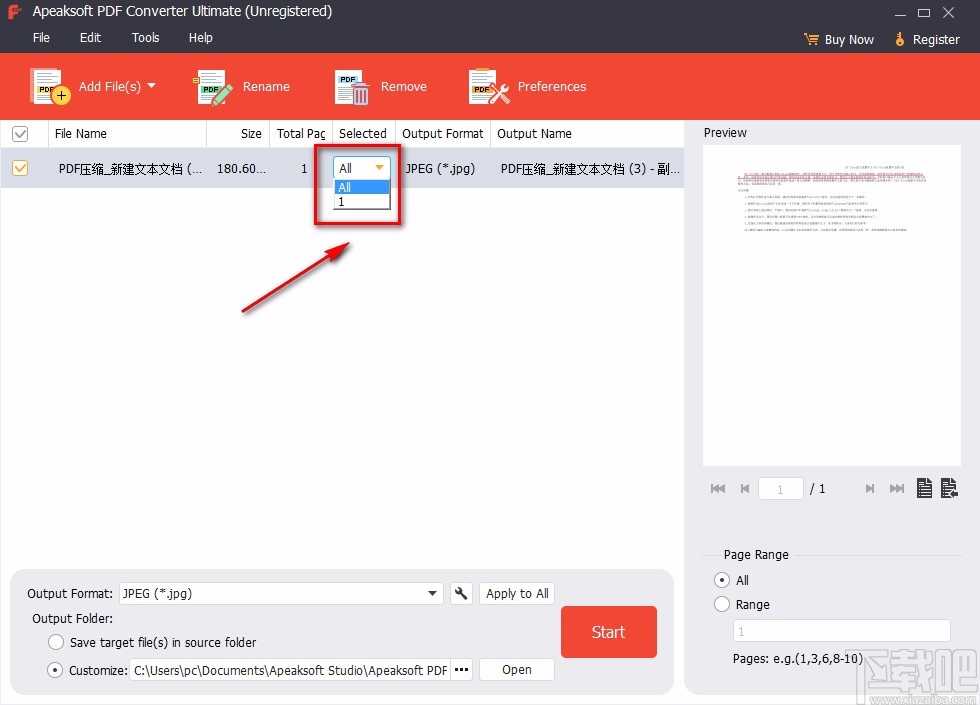Jump to last page in preview

(896, 488)
